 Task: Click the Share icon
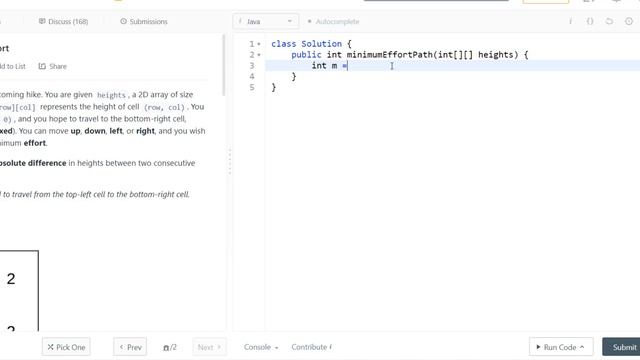pos(42,66)
